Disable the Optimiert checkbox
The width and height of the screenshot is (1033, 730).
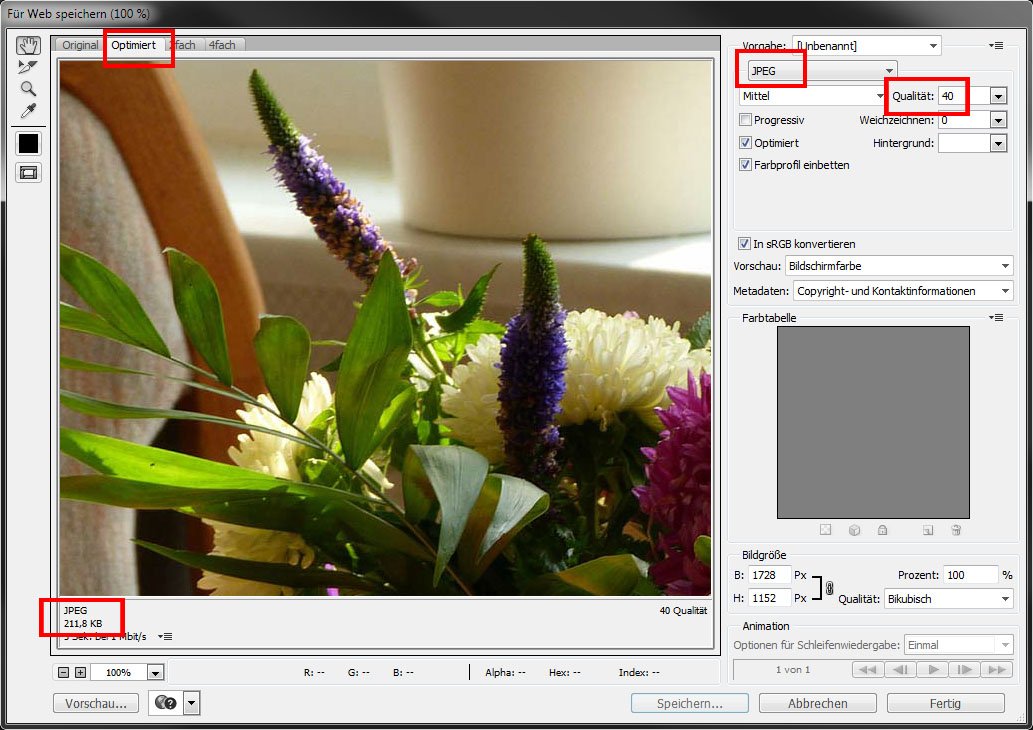click(x=744, y=142)
